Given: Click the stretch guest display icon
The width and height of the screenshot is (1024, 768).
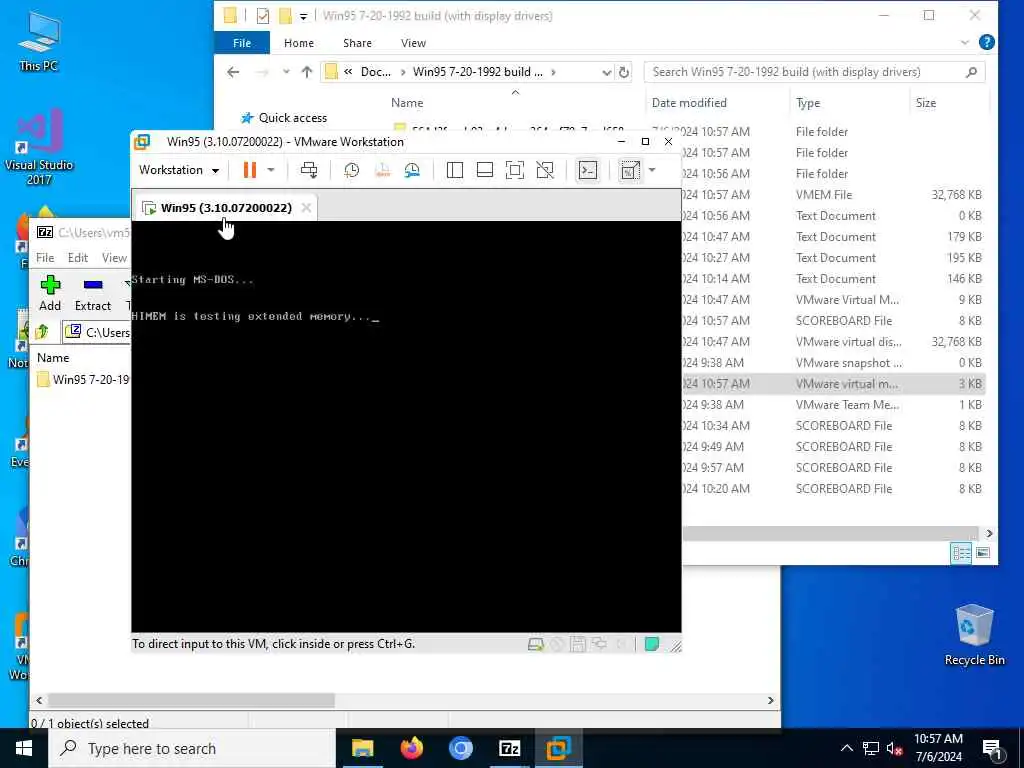Looking at the screenshot, I should click(x=630, y=170).
